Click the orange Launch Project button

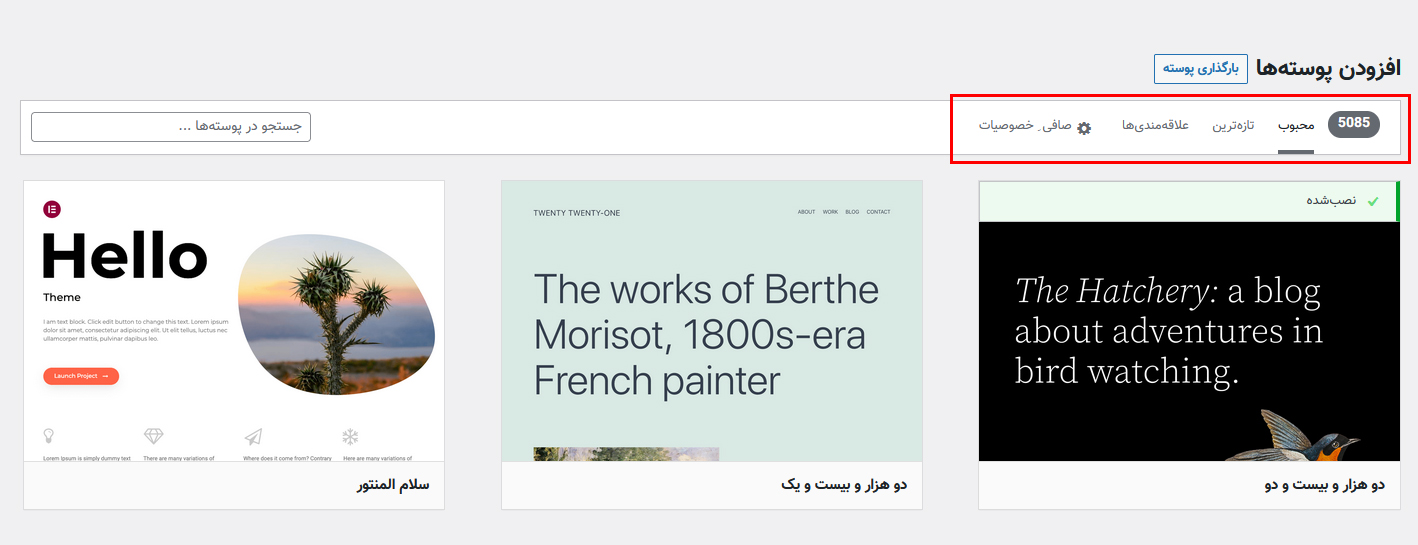tap(81, 376)
